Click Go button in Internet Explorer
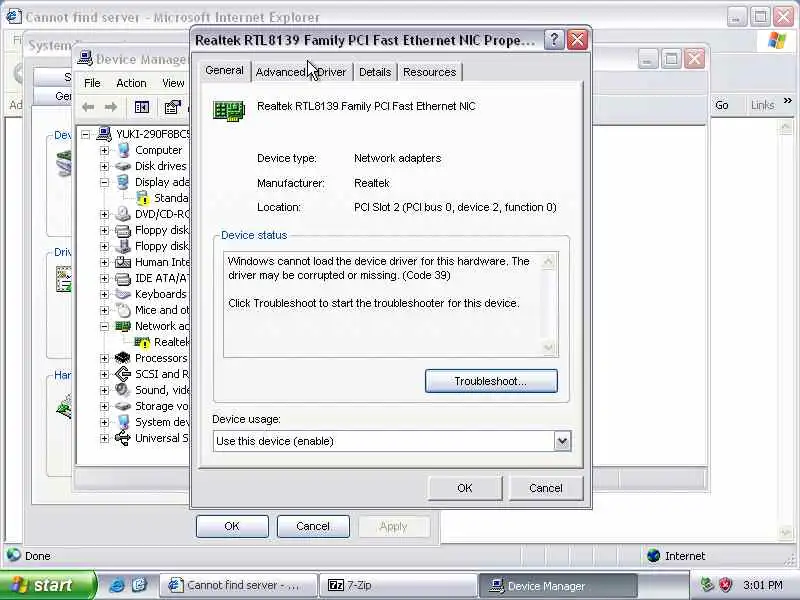Screen dimensions: 800x600 [721, 105]
